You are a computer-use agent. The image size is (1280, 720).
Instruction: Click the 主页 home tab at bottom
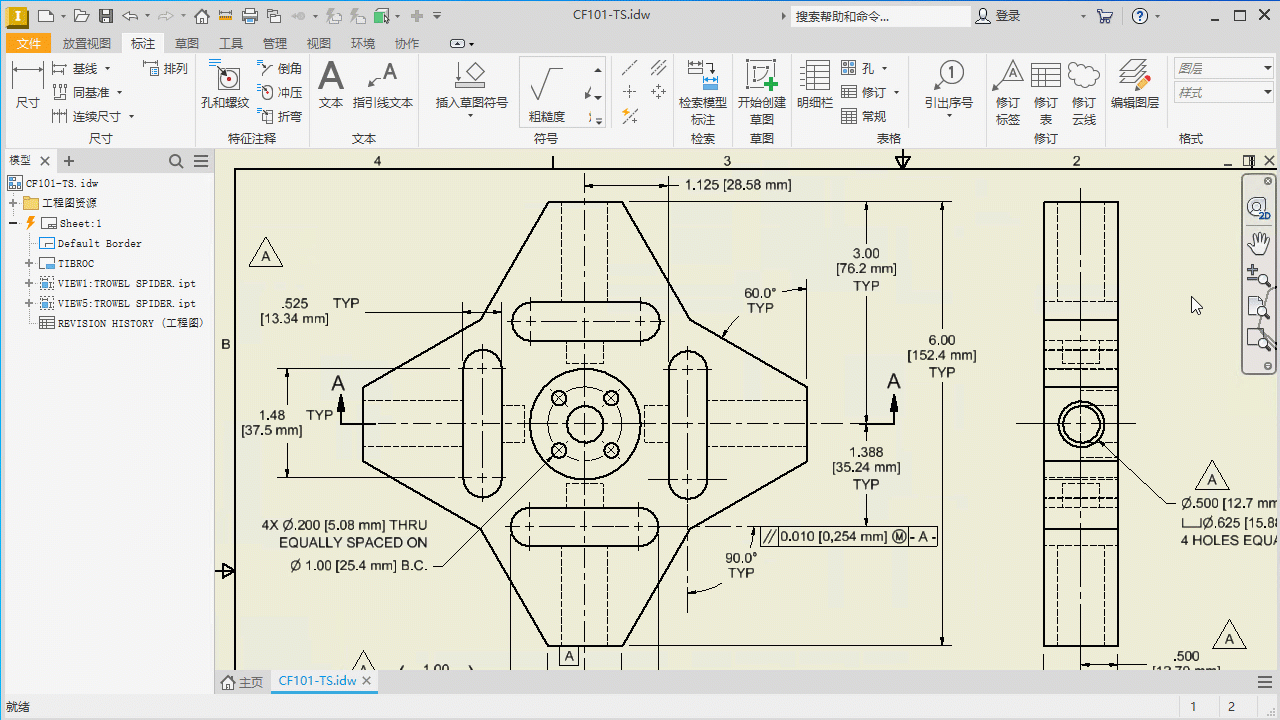(243, 681)
